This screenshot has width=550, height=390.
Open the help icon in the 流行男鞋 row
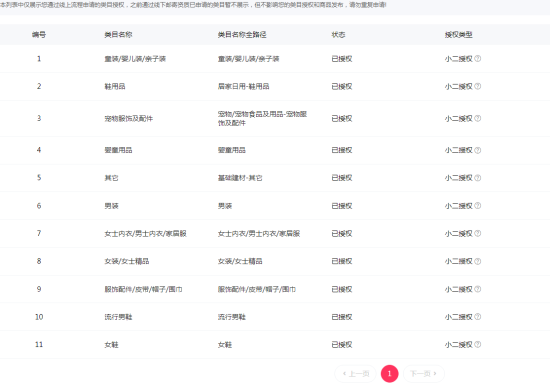pyautogui.click(x=477, y=317)
